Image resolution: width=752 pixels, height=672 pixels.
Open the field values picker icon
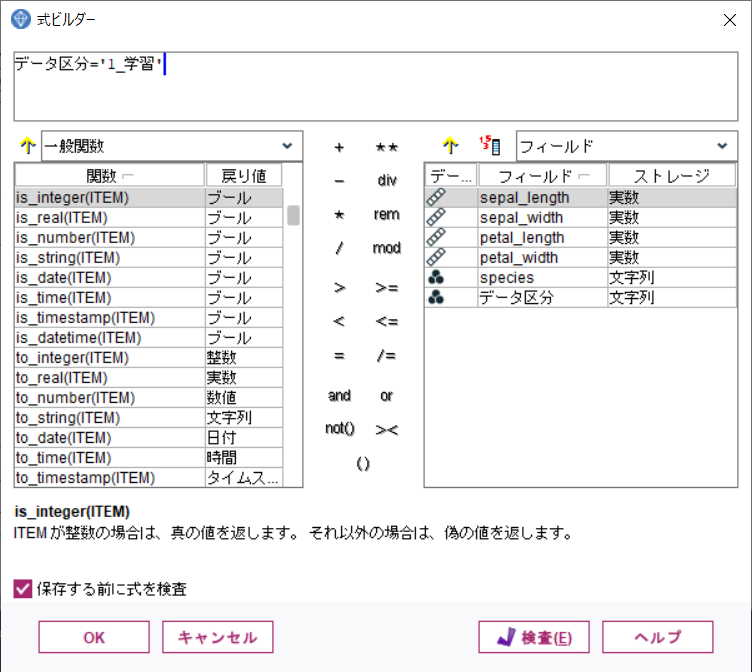click(490, 146)
